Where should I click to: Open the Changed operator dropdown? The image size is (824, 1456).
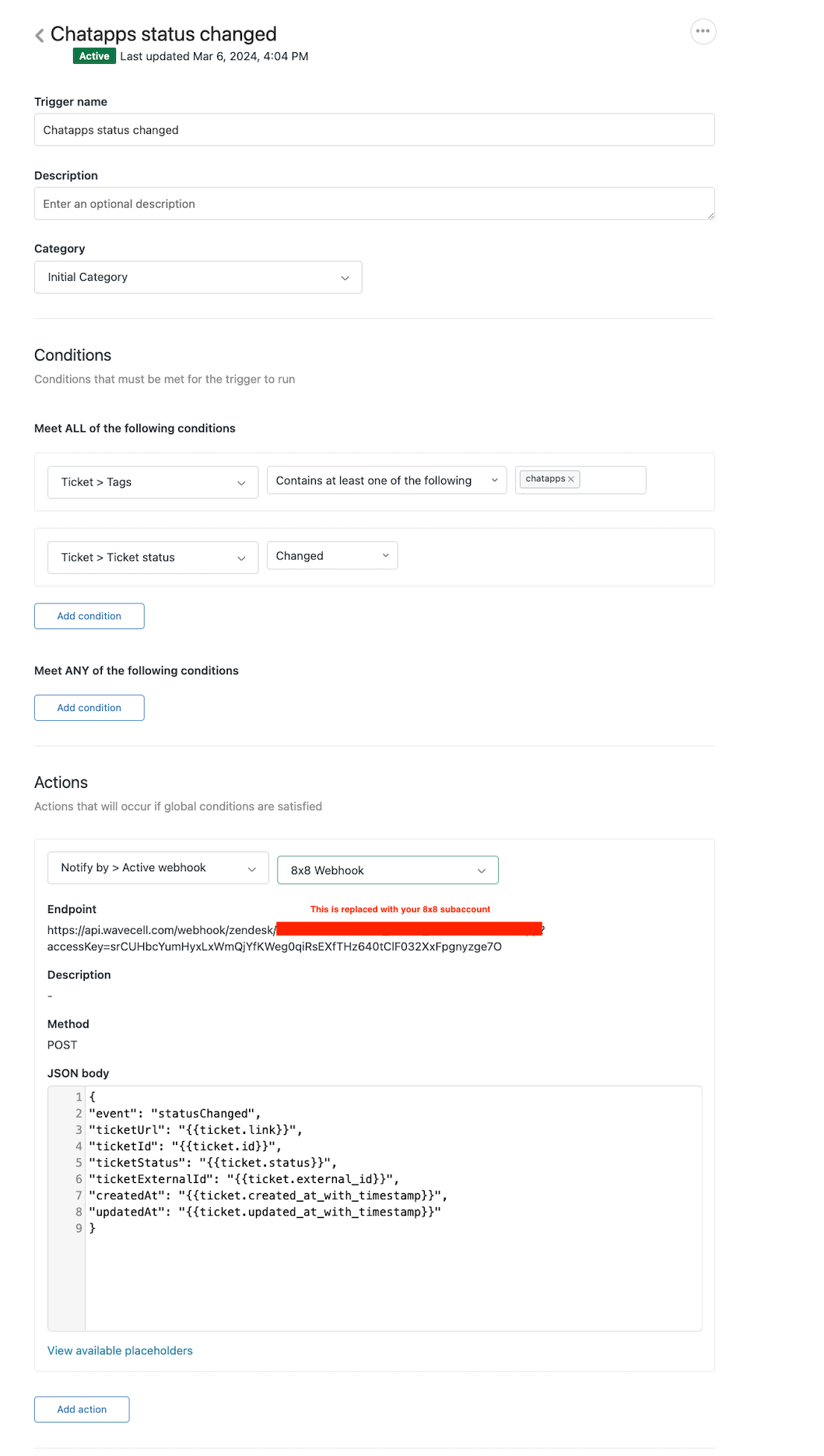331,556
